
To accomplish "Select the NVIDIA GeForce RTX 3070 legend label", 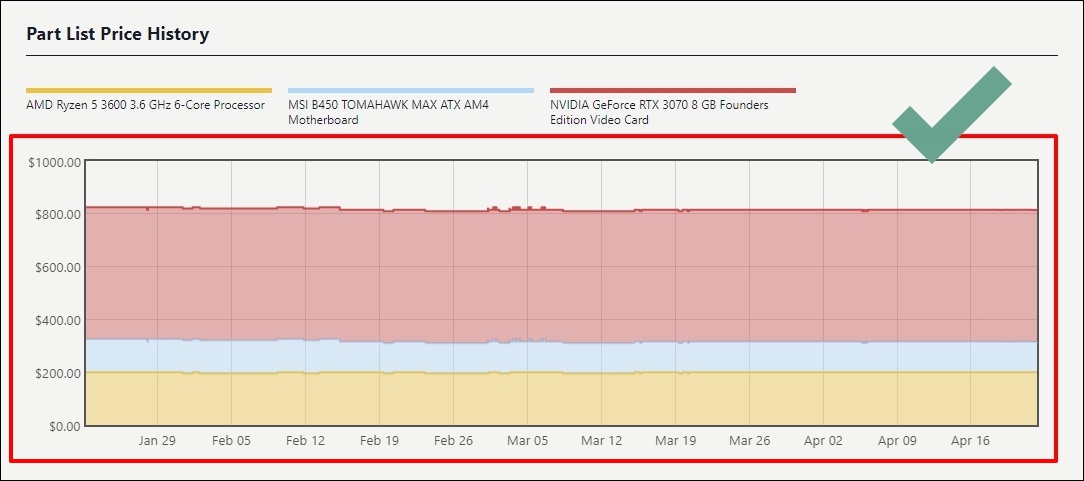I will tap(659, 112).
